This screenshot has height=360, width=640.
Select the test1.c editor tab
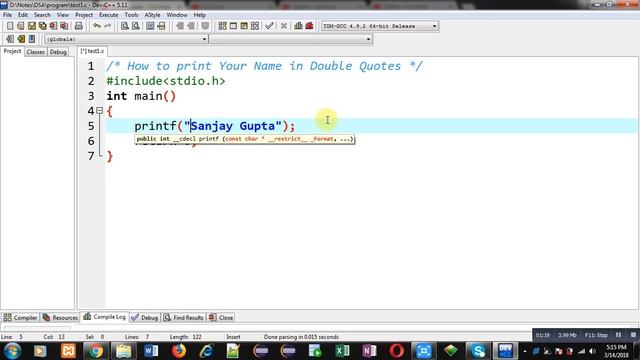[x=92, y=51]
